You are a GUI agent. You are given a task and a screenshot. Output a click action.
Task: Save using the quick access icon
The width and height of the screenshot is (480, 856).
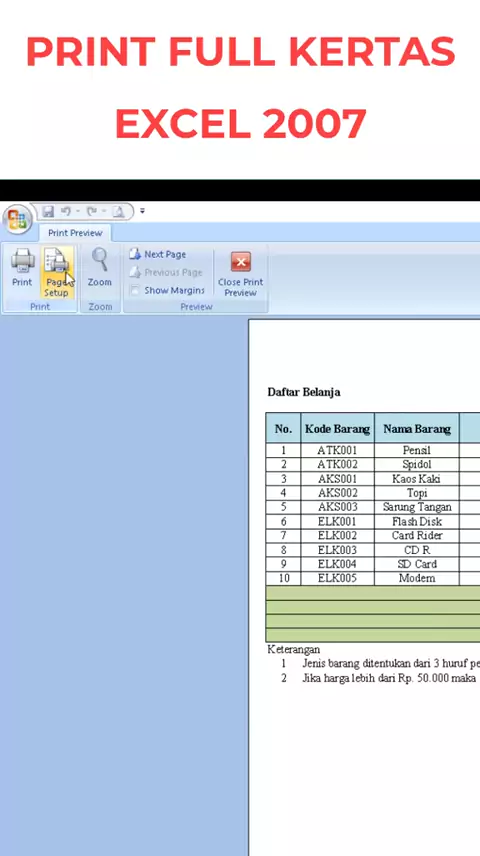tap(48, 211)
